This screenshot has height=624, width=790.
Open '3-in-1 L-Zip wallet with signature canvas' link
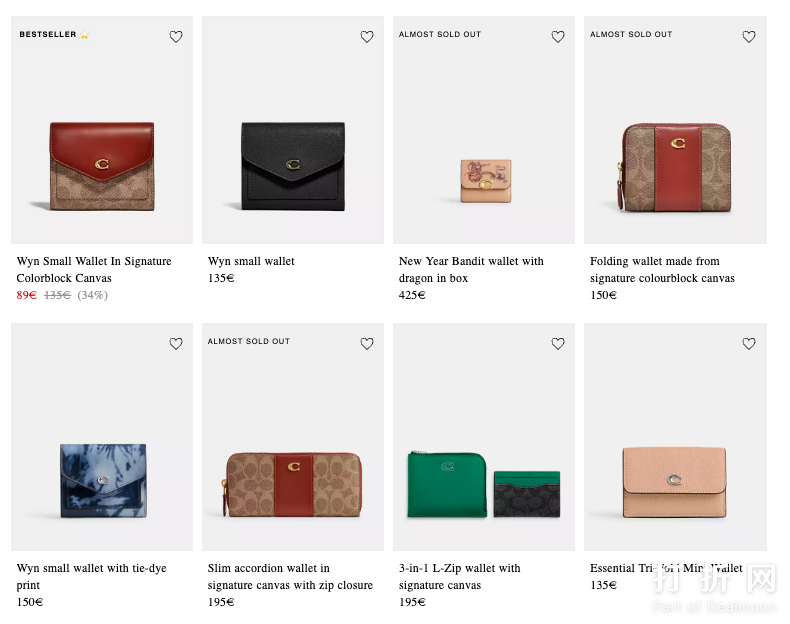click(460, 576)
